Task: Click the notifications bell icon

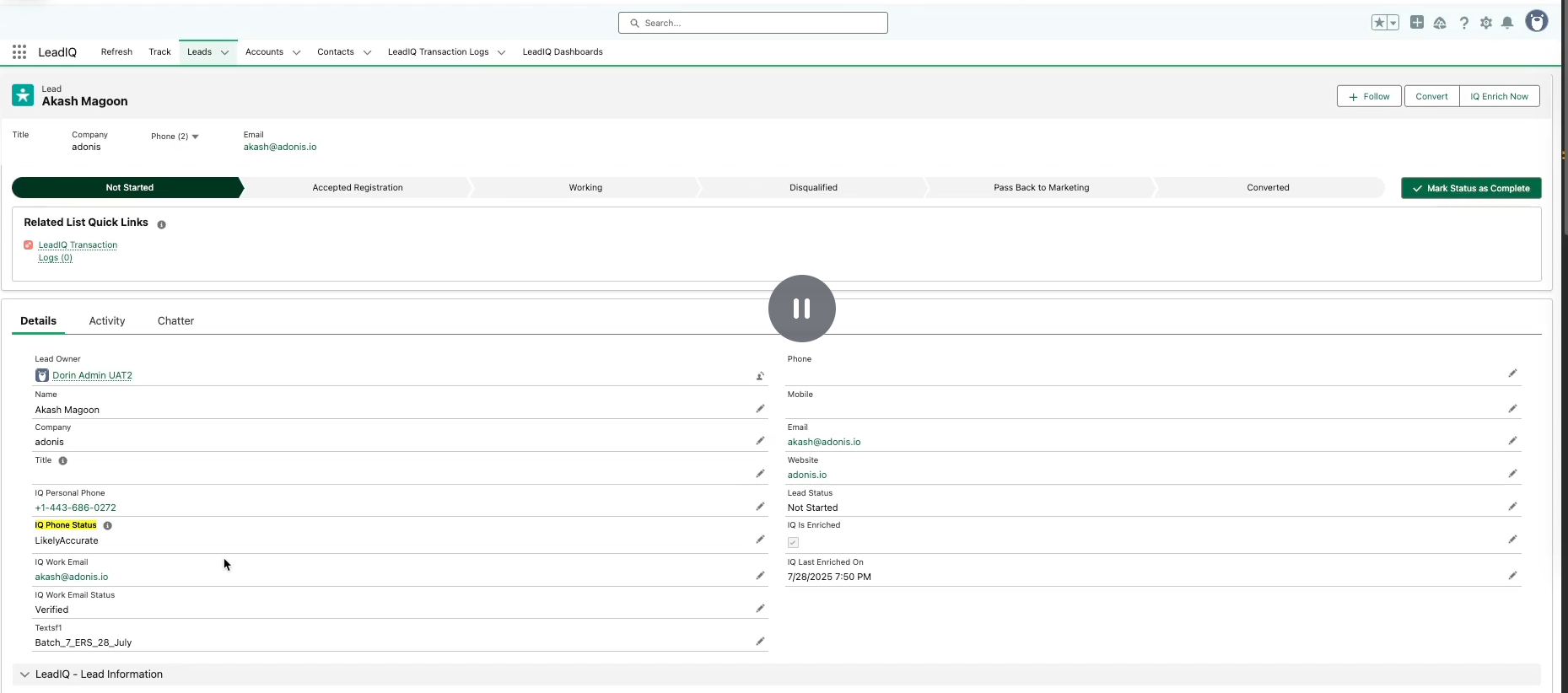Action: [x=1507, y=23]
